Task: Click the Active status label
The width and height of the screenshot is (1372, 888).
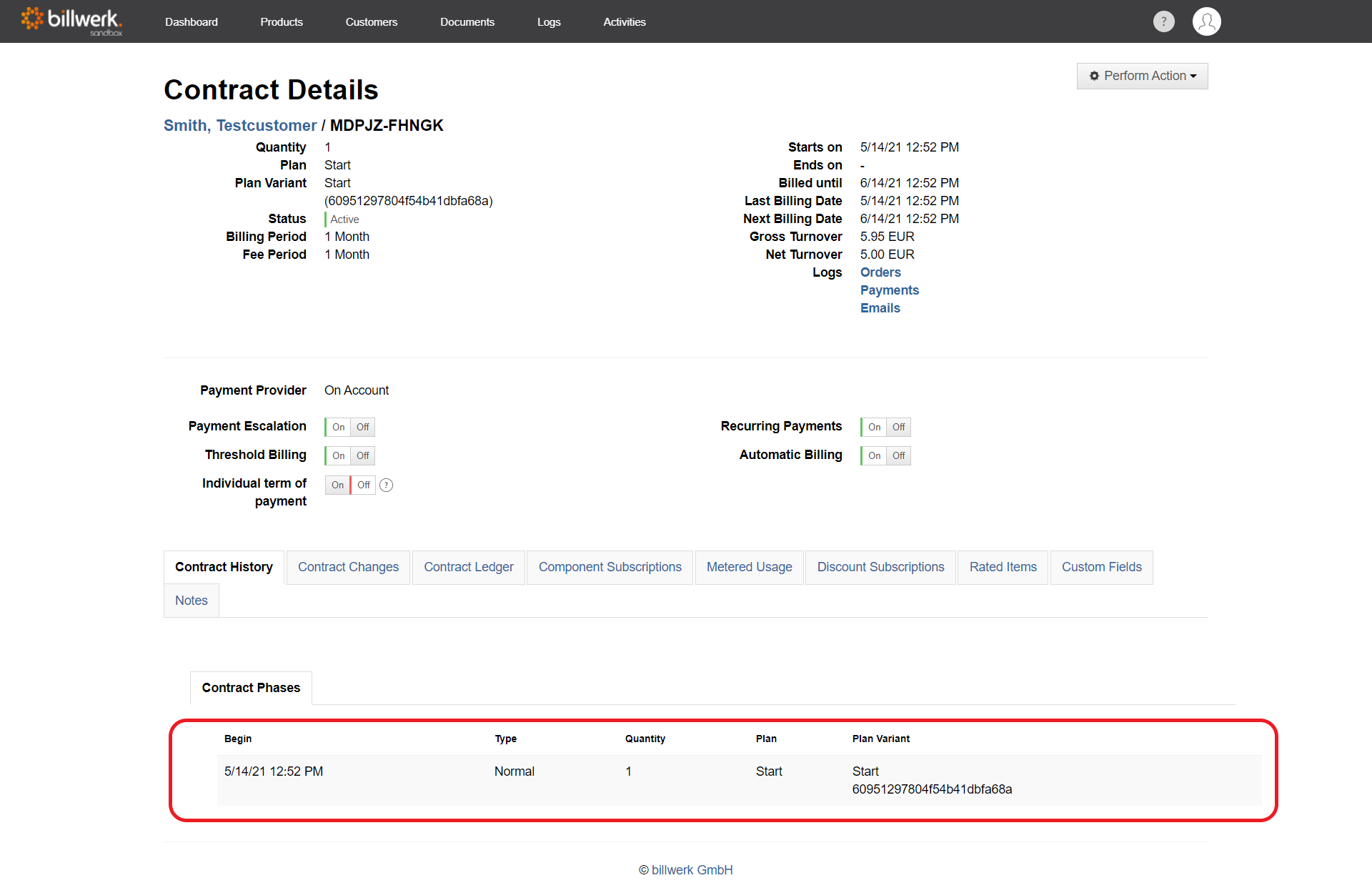Action: pyautogui.click(x=344, y=219)
